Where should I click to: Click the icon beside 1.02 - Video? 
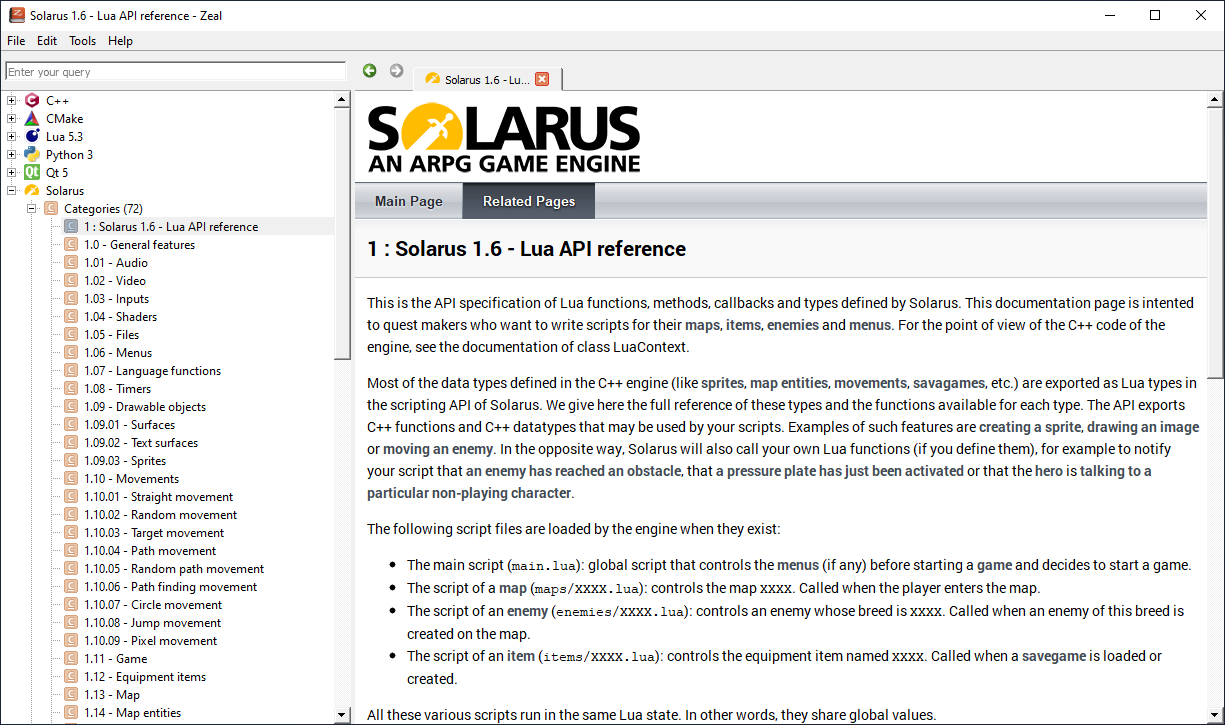click(71, 280)
